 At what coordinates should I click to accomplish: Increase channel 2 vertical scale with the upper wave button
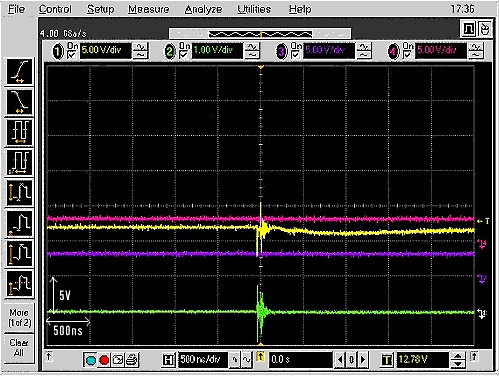252,47
